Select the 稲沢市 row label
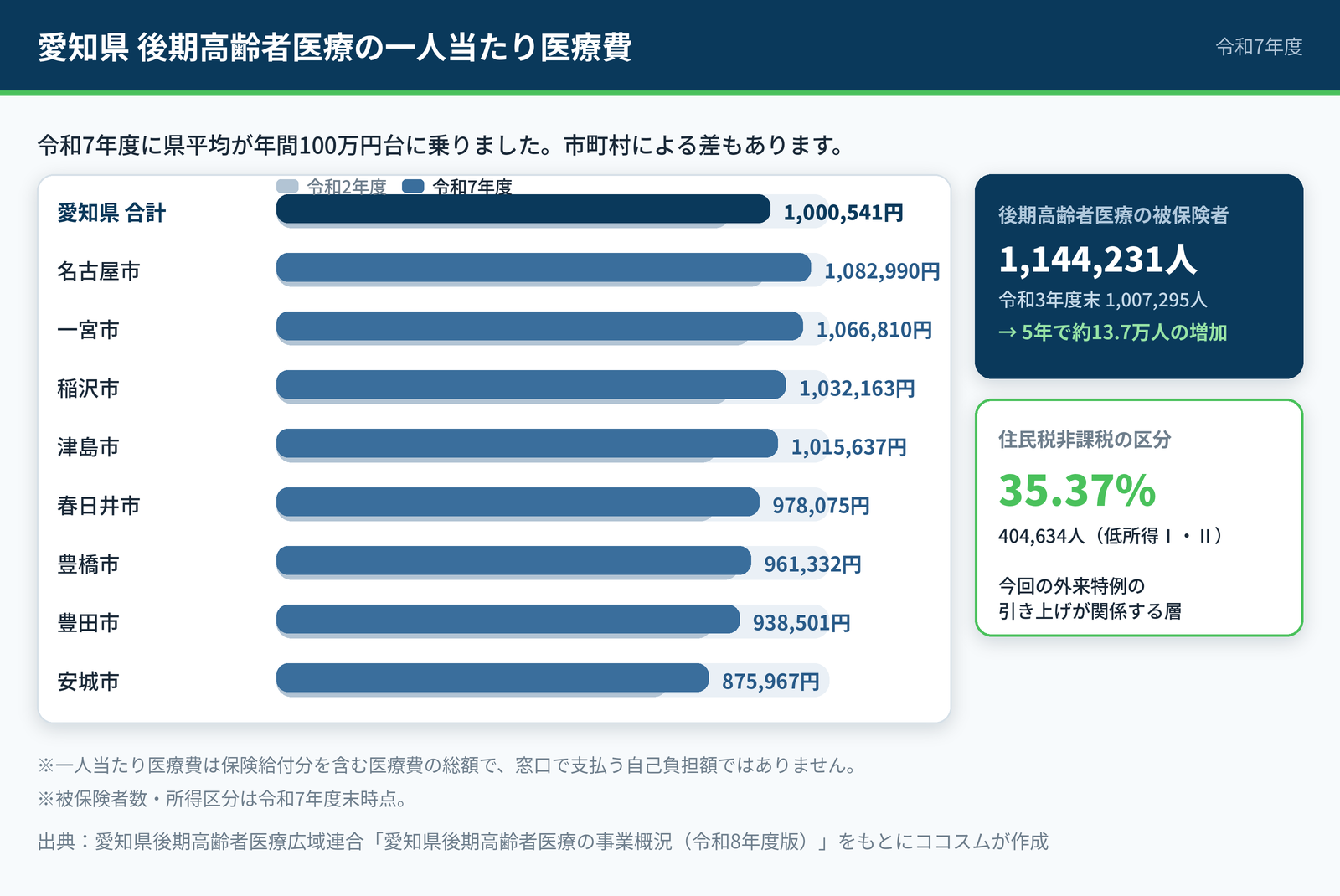The height and width of the screenshot is (896, 1340). [88, 389]
